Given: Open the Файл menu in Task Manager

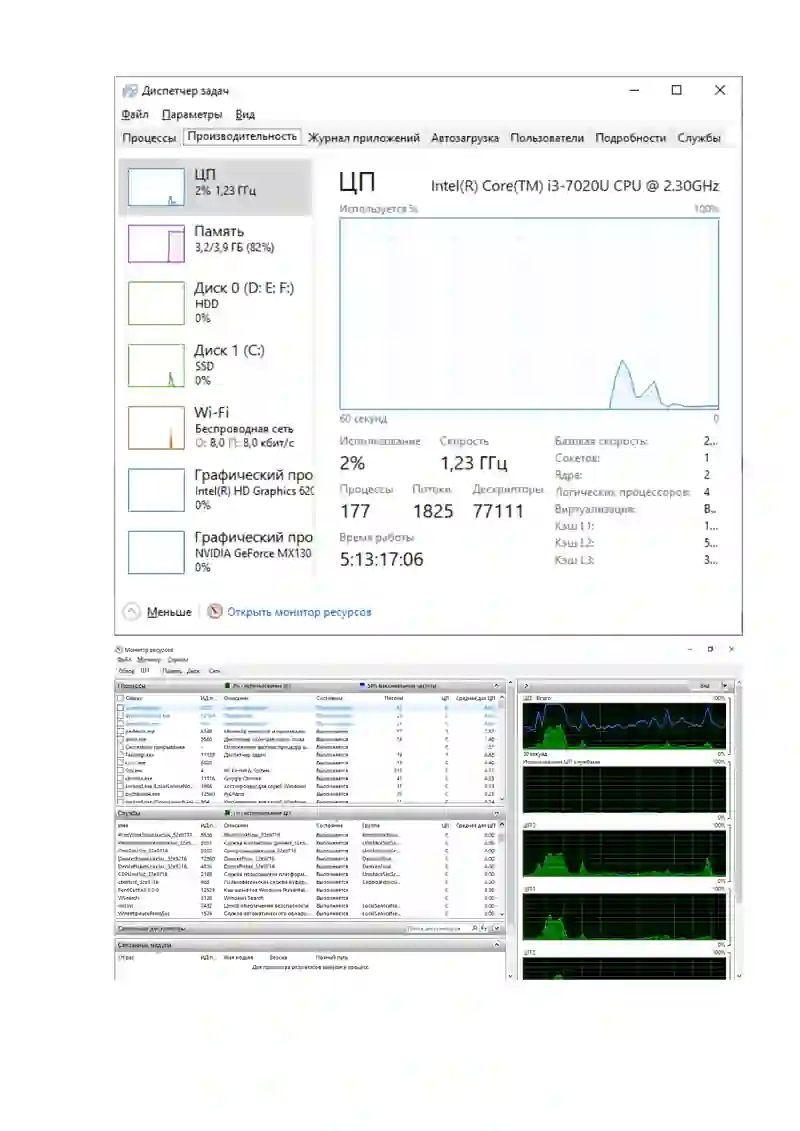Looking at the screenshot, I should pyautogui.click(x=135, y=114).
